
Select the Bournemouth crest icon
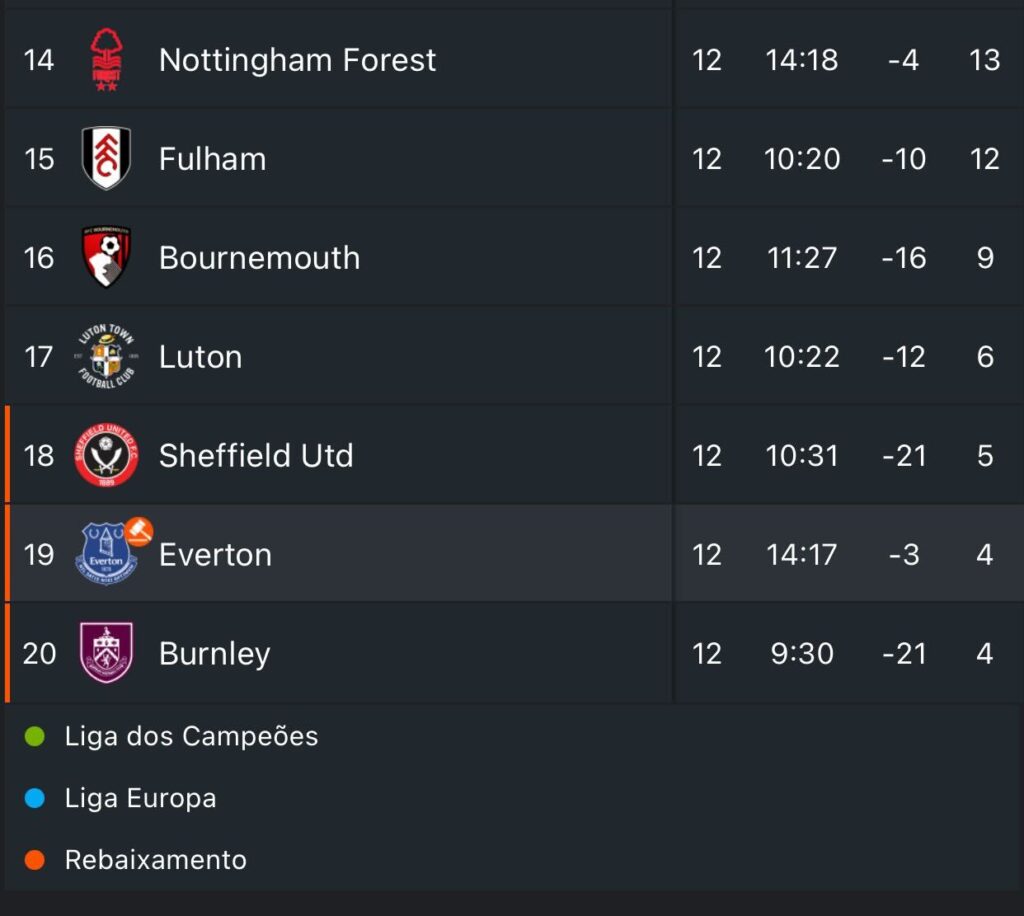[106, 257]
